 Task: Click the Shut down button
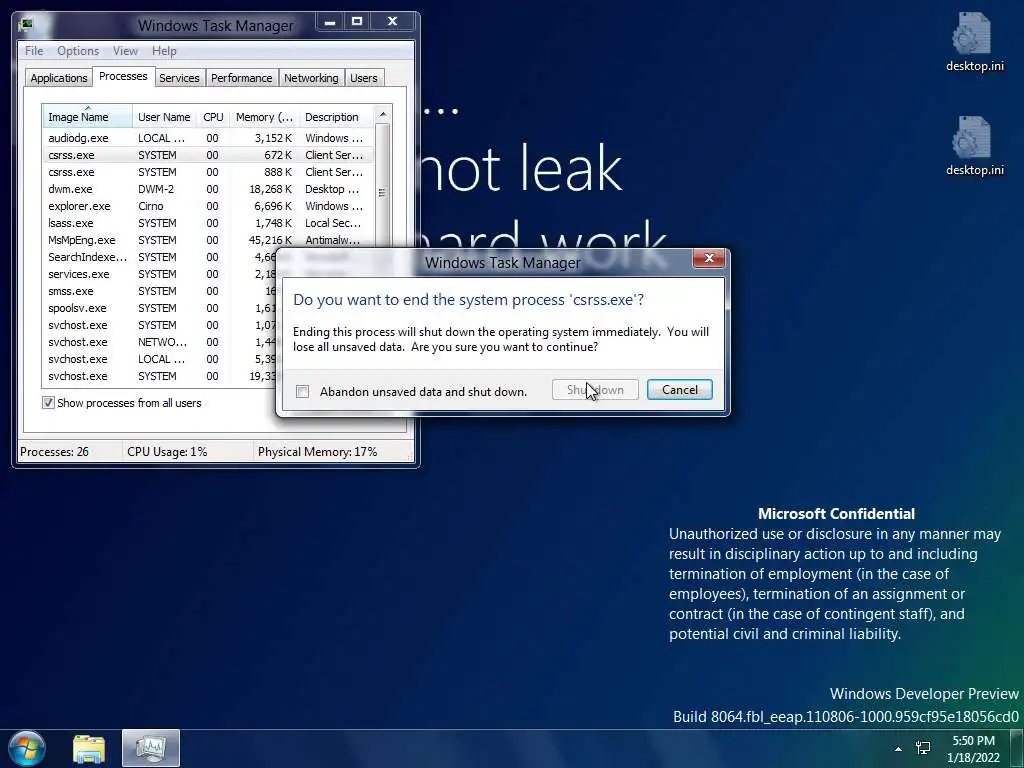tap(595, 390)
